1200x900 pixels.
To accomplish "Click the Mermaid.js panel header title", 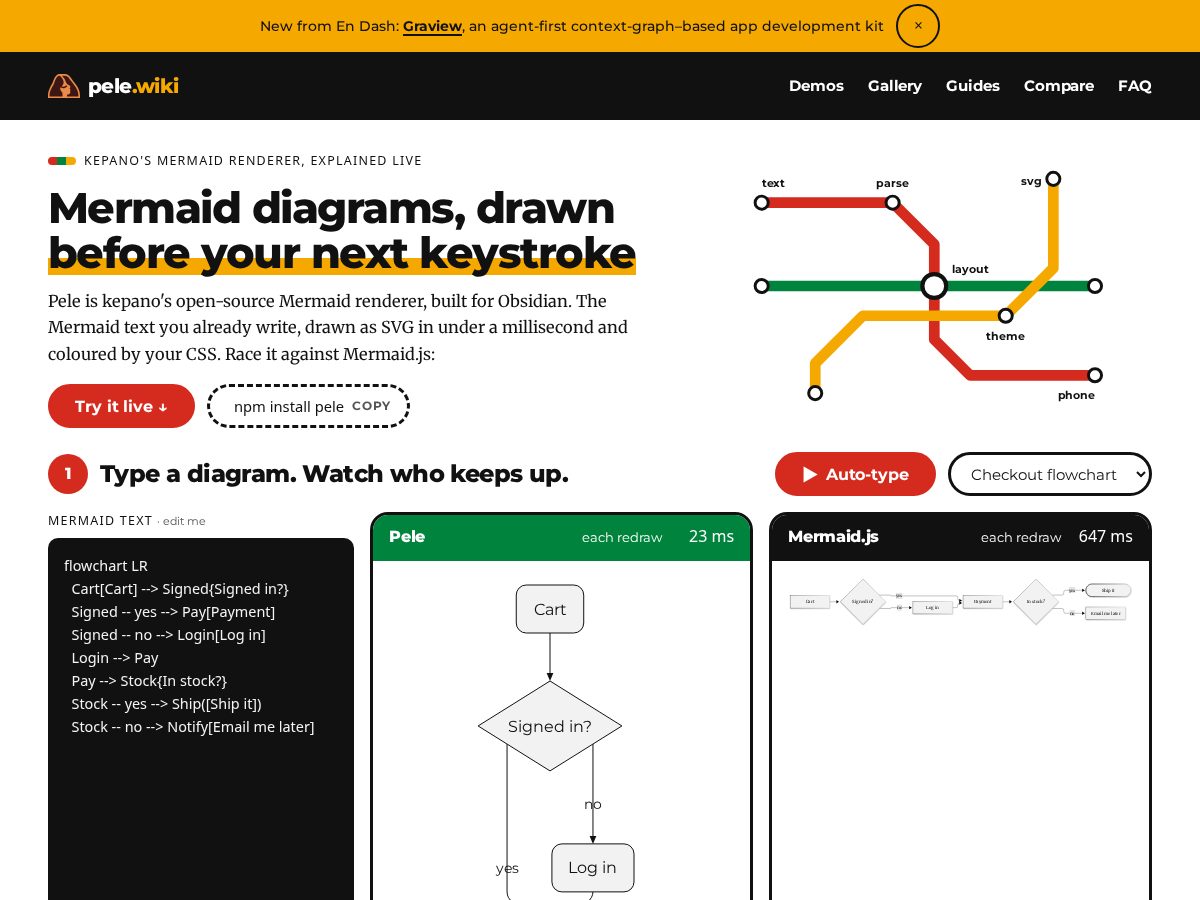I will (x=833, y=537).
